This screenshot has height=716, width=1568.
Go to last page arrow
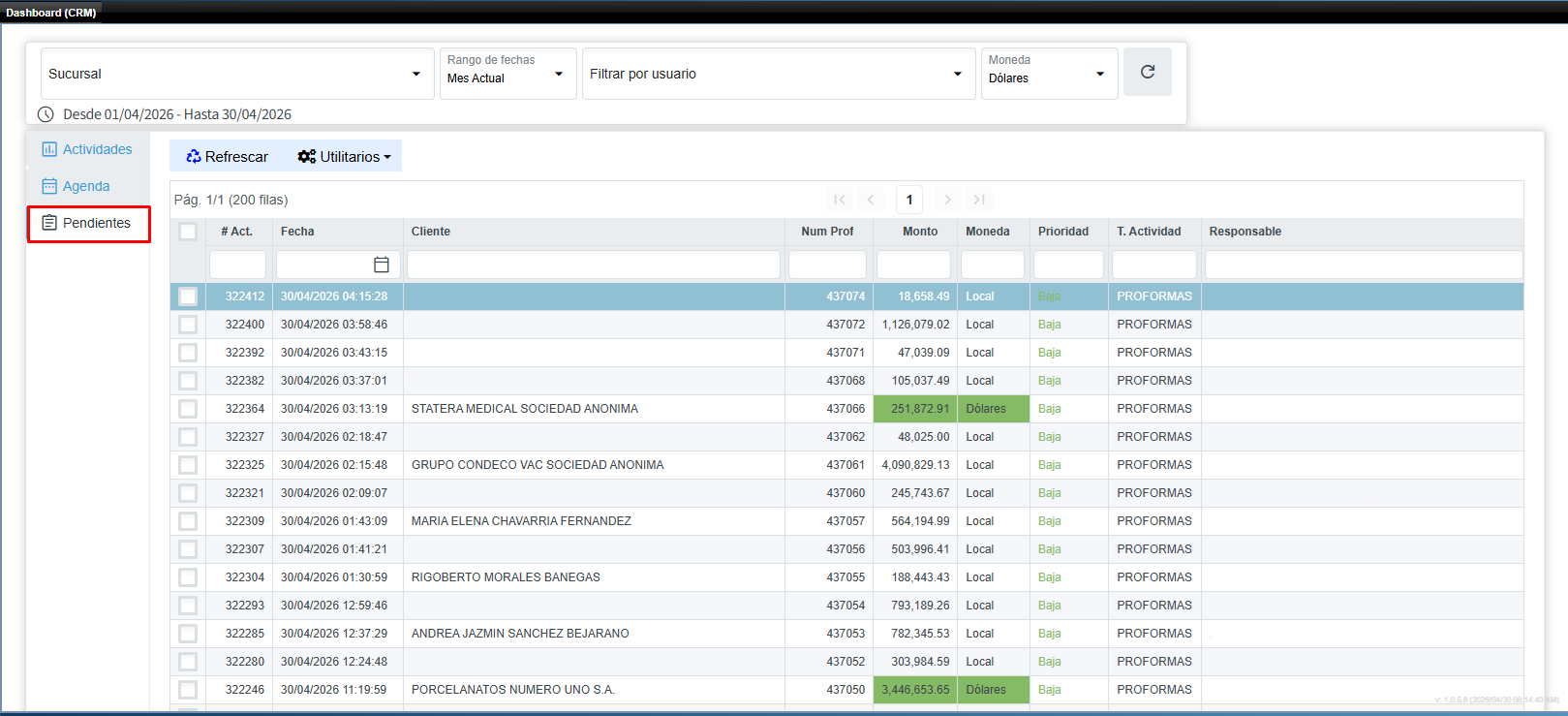(979, 200)
